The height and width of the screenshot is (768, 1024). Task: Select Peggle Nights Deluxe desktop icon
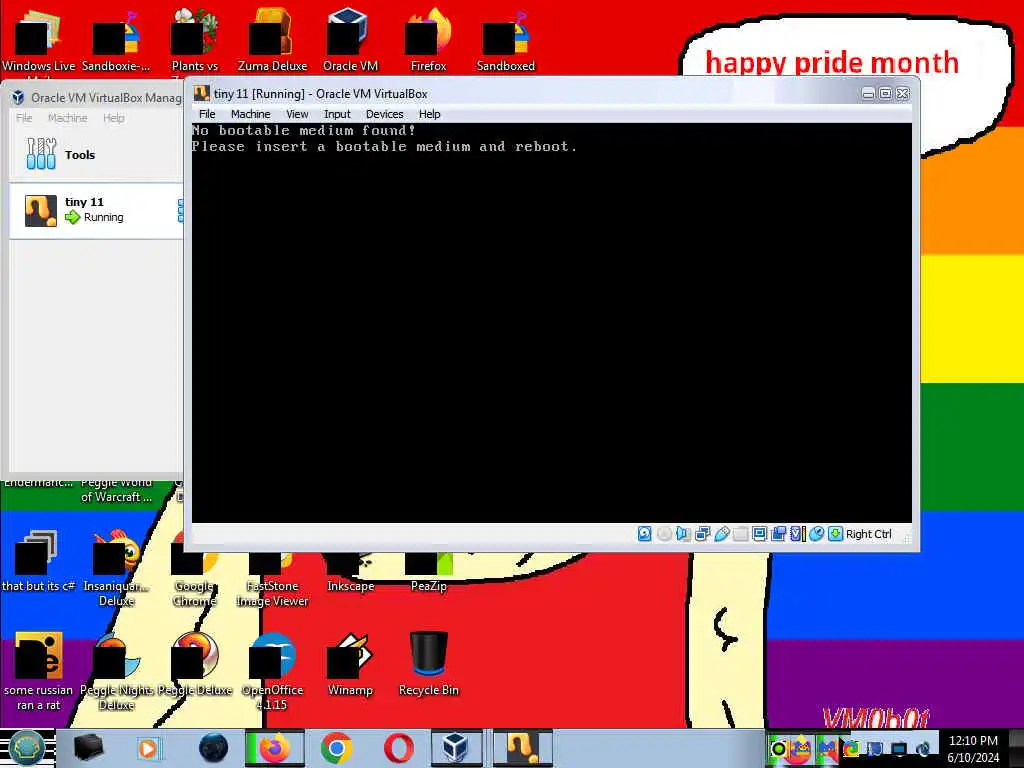coord(116,671)
